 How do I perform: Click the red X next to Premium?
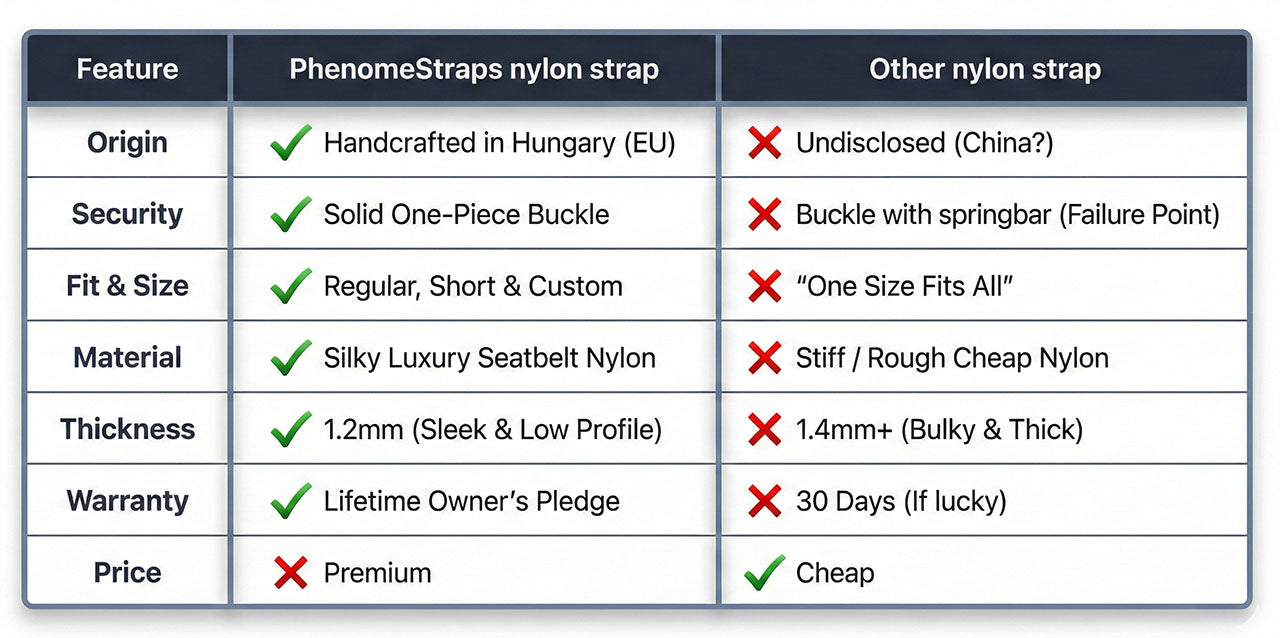point(290,573)
